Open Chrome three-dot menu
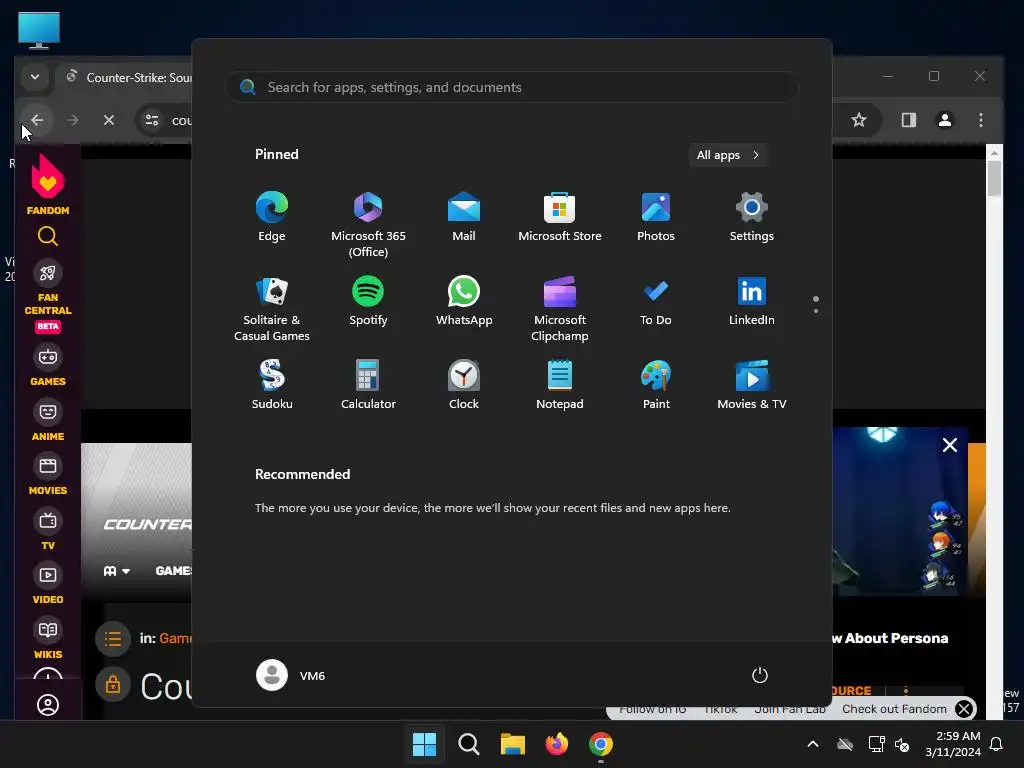Screen dimensions: 1024x768 [x=980, y=120]
